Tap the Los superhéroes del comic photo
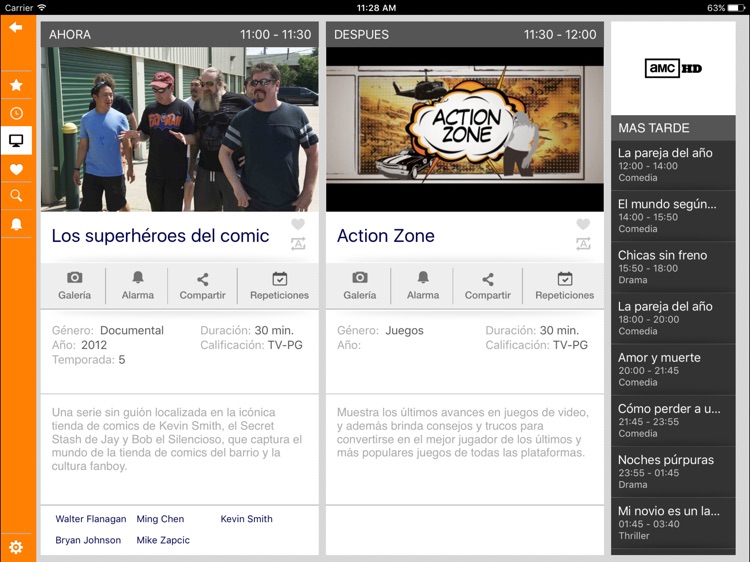Image resolution: width=750 pixels, height=562 pixels. pyautogui.click(x=179, y=129)
